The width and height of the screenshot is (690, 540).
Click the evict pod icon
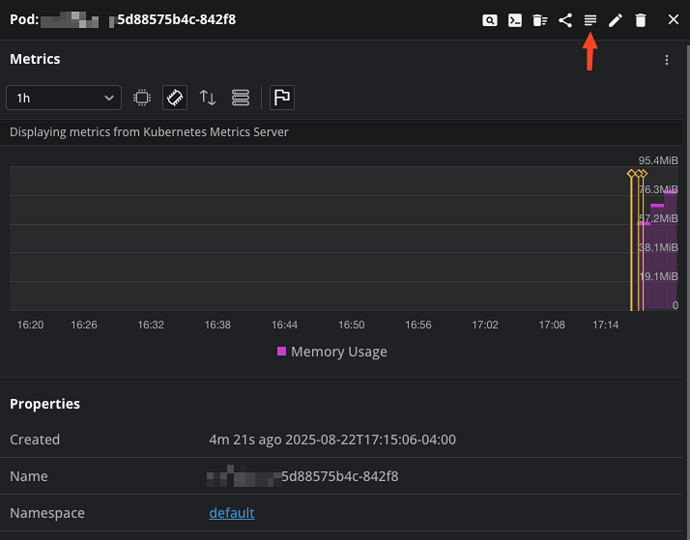540,20
